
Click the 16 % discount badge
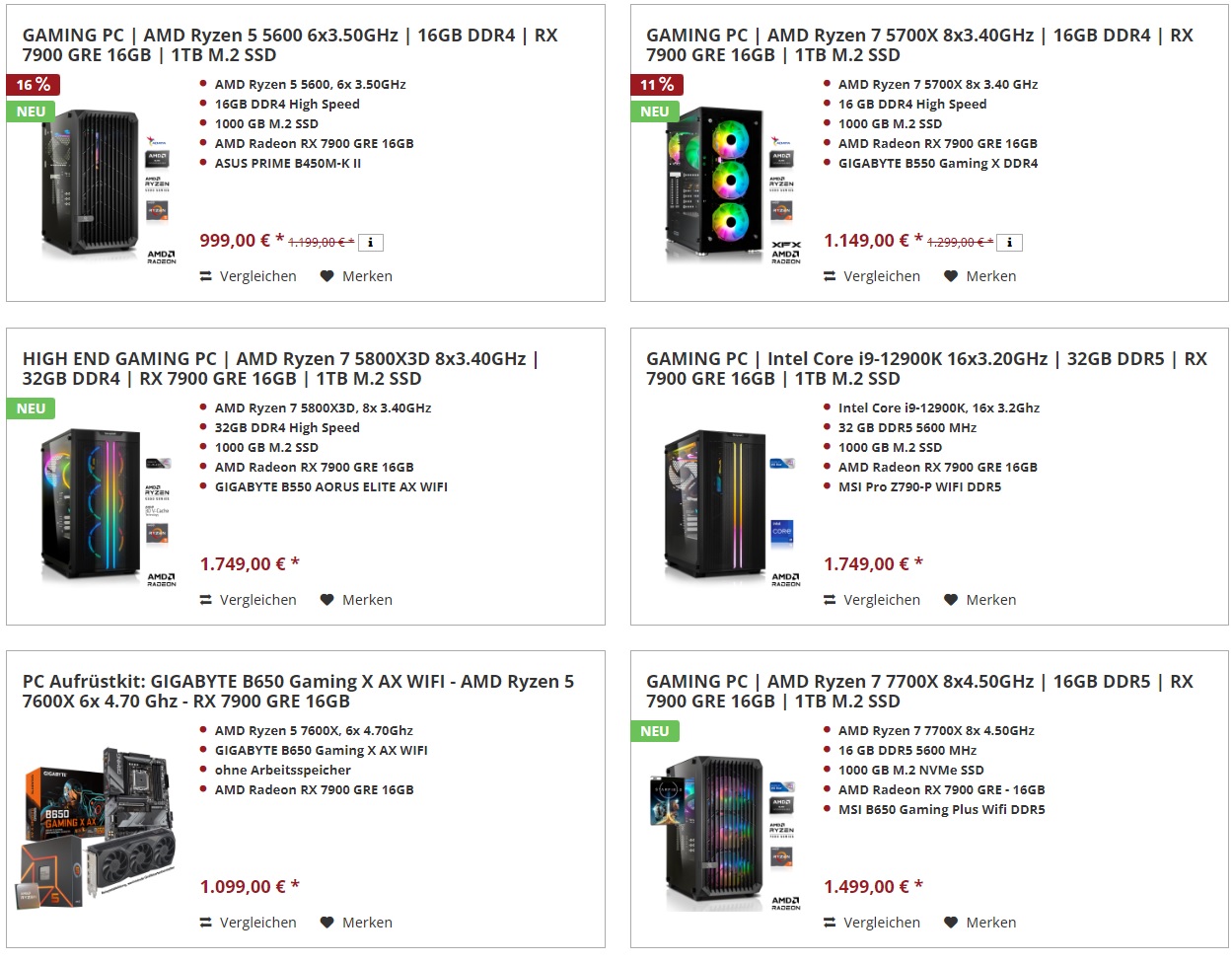33,85
